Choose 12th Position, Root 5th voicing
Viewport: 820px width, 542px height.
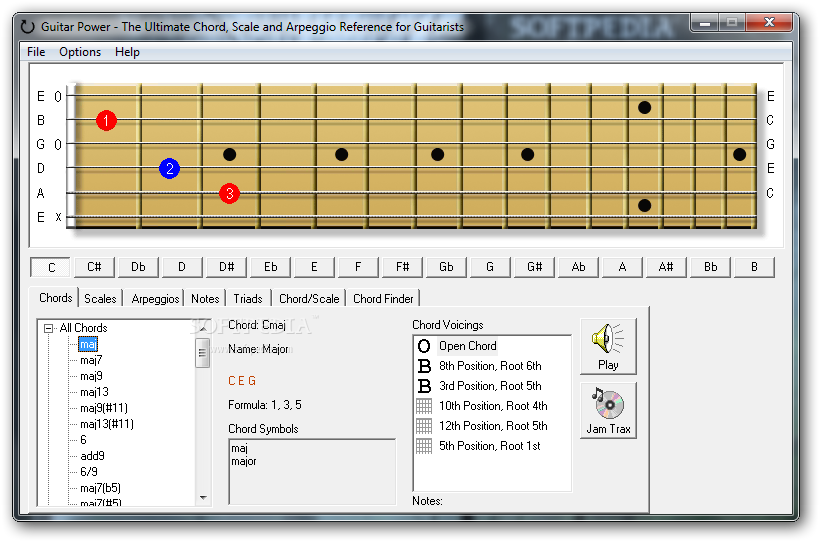[x=493, y=425]
